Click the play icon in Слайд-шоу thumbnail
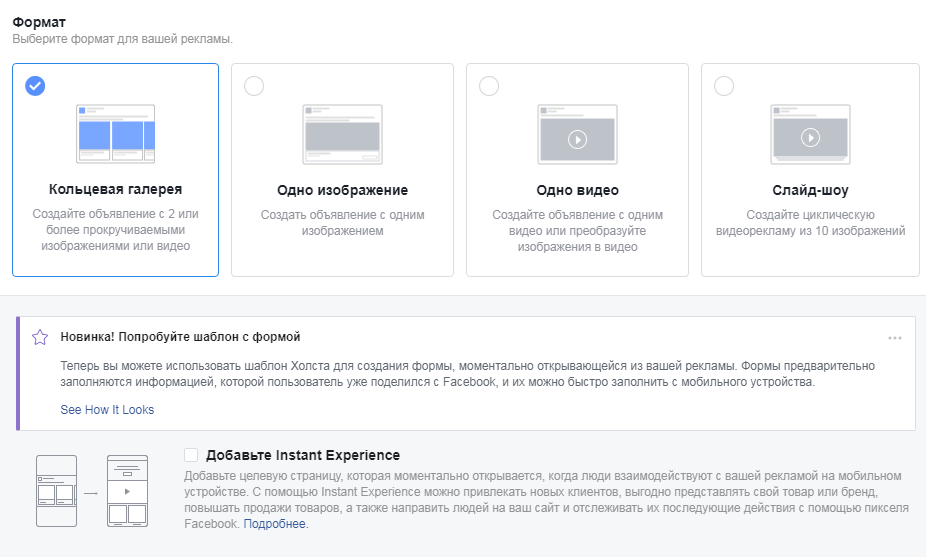Screen dimensions: 926x557 point(810,138)
